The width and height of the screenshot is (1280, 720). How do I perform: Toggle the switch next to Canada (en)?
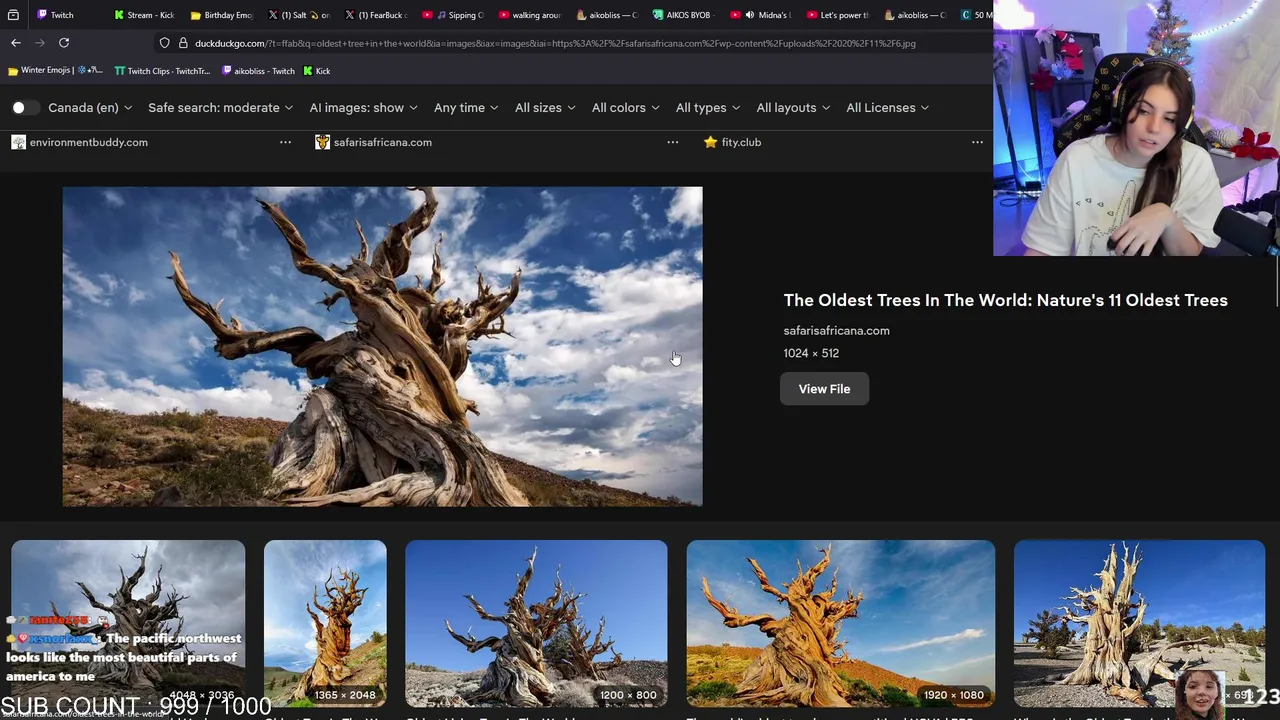click(x=24, y=108)
